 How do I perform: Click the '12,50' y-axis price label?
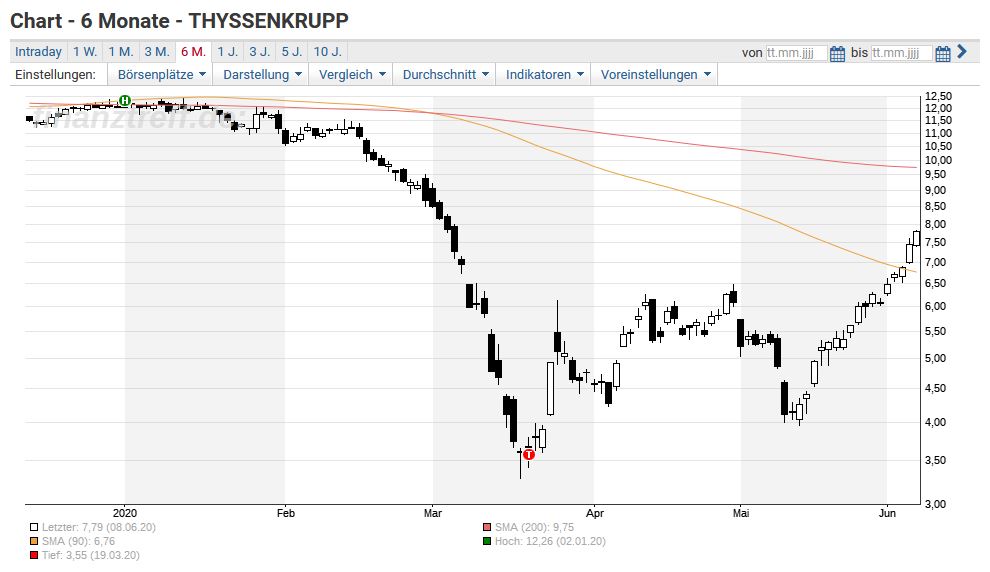[938, 97]
